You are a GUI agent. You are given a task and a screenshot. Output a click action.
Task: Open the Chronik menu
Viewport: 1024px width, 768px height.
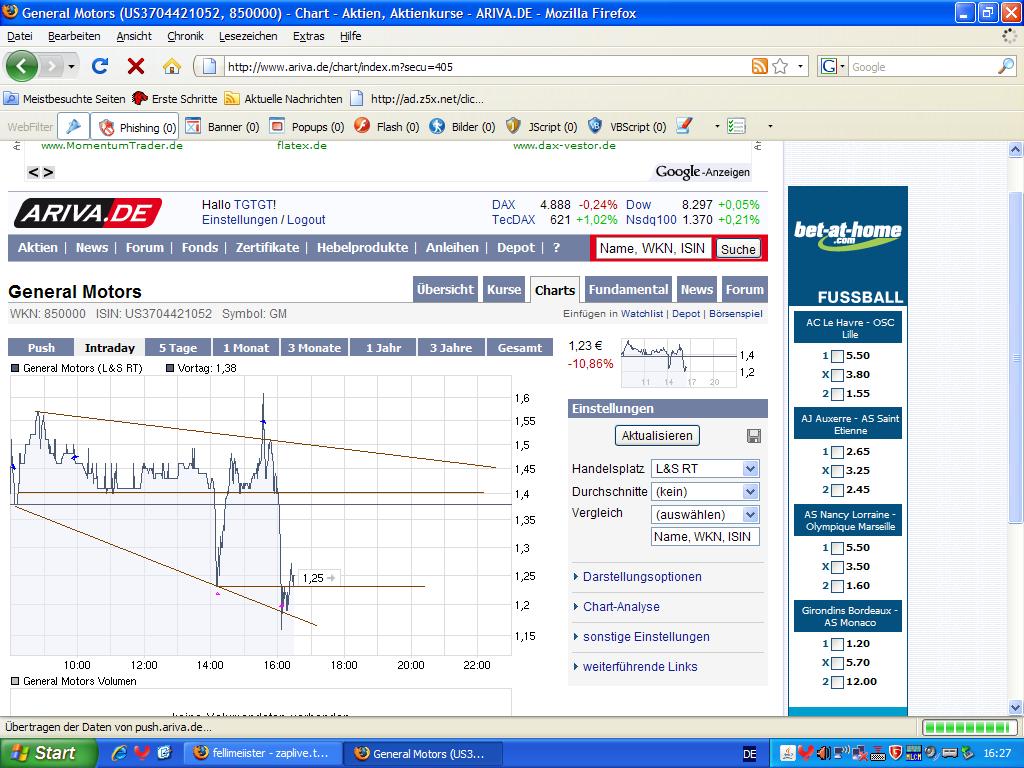point(185,36)
